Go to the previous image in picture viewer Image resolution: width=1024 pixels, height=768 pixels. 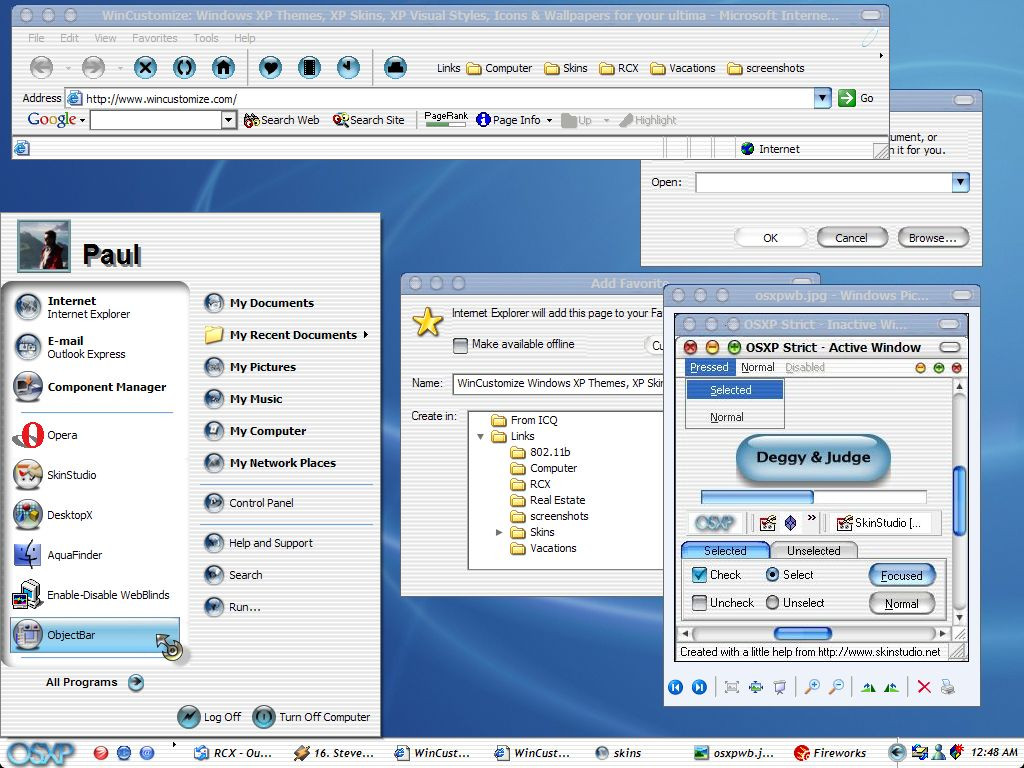pos(675,687)
